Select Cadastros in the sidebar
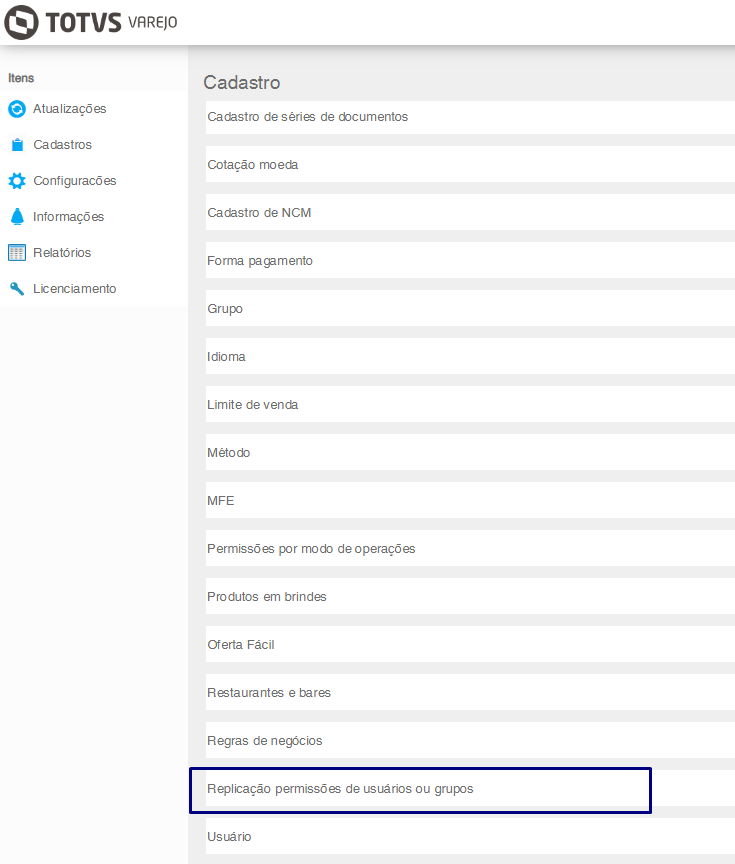 (x=62, y=145)
